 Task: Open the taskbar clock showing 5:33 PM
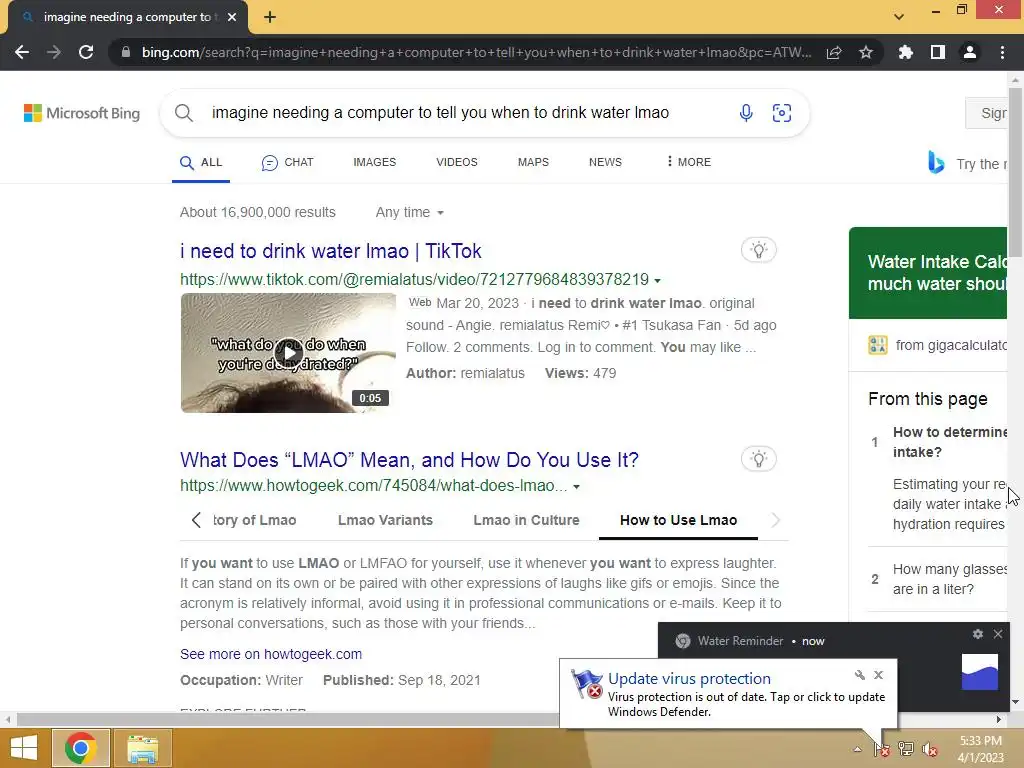pyautogui.click(x=980, y=749)
